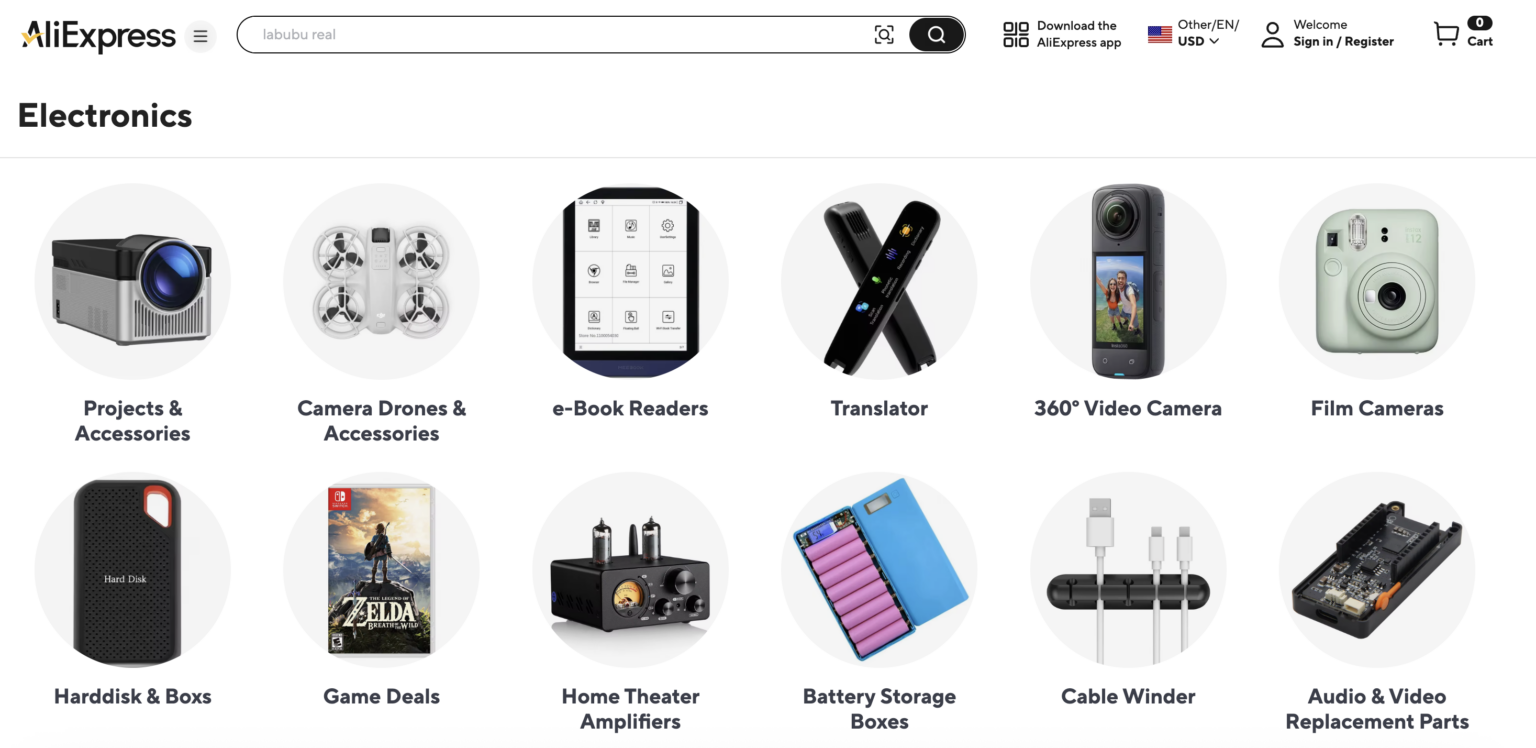Open the Battery Storage Boxes category
The image size is (1536, 748).
pos(879,570)
